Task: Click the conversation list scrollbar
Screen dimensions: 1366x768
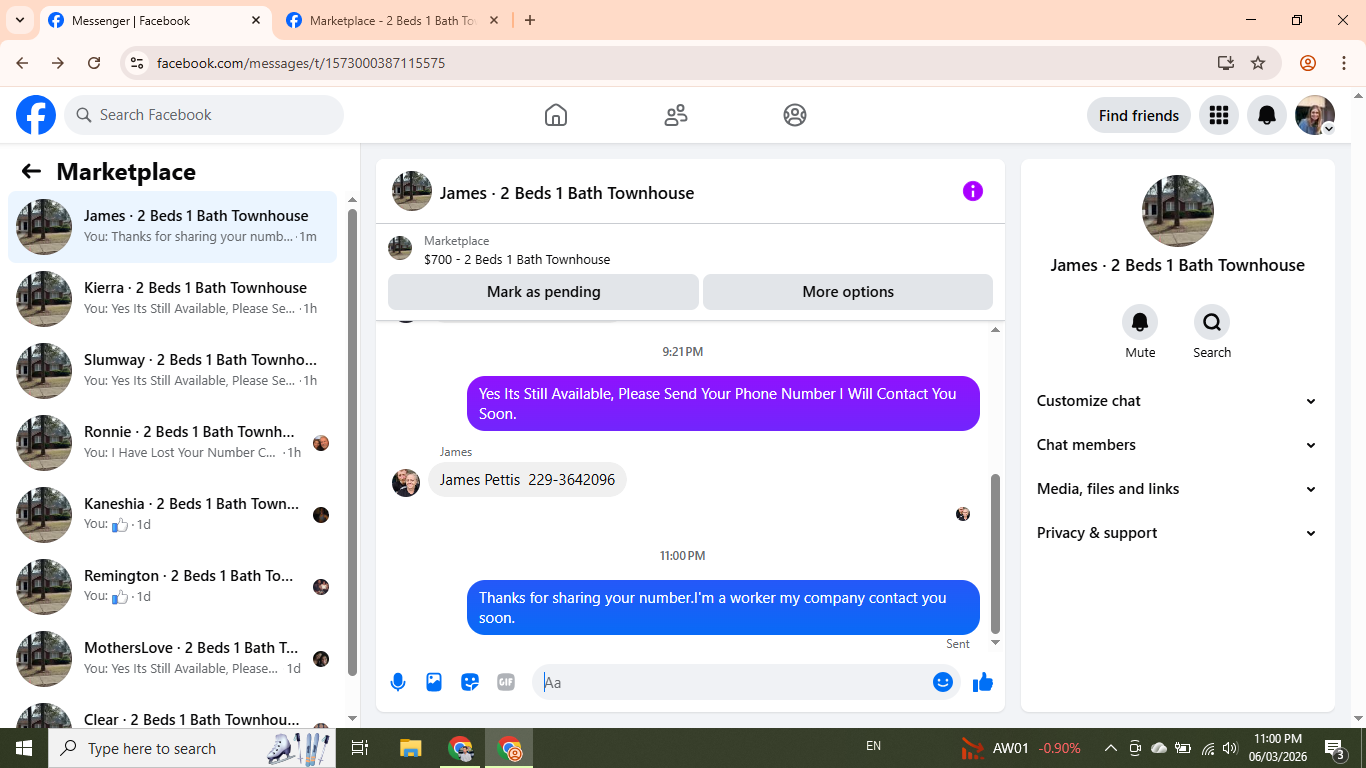Action: 352,444
